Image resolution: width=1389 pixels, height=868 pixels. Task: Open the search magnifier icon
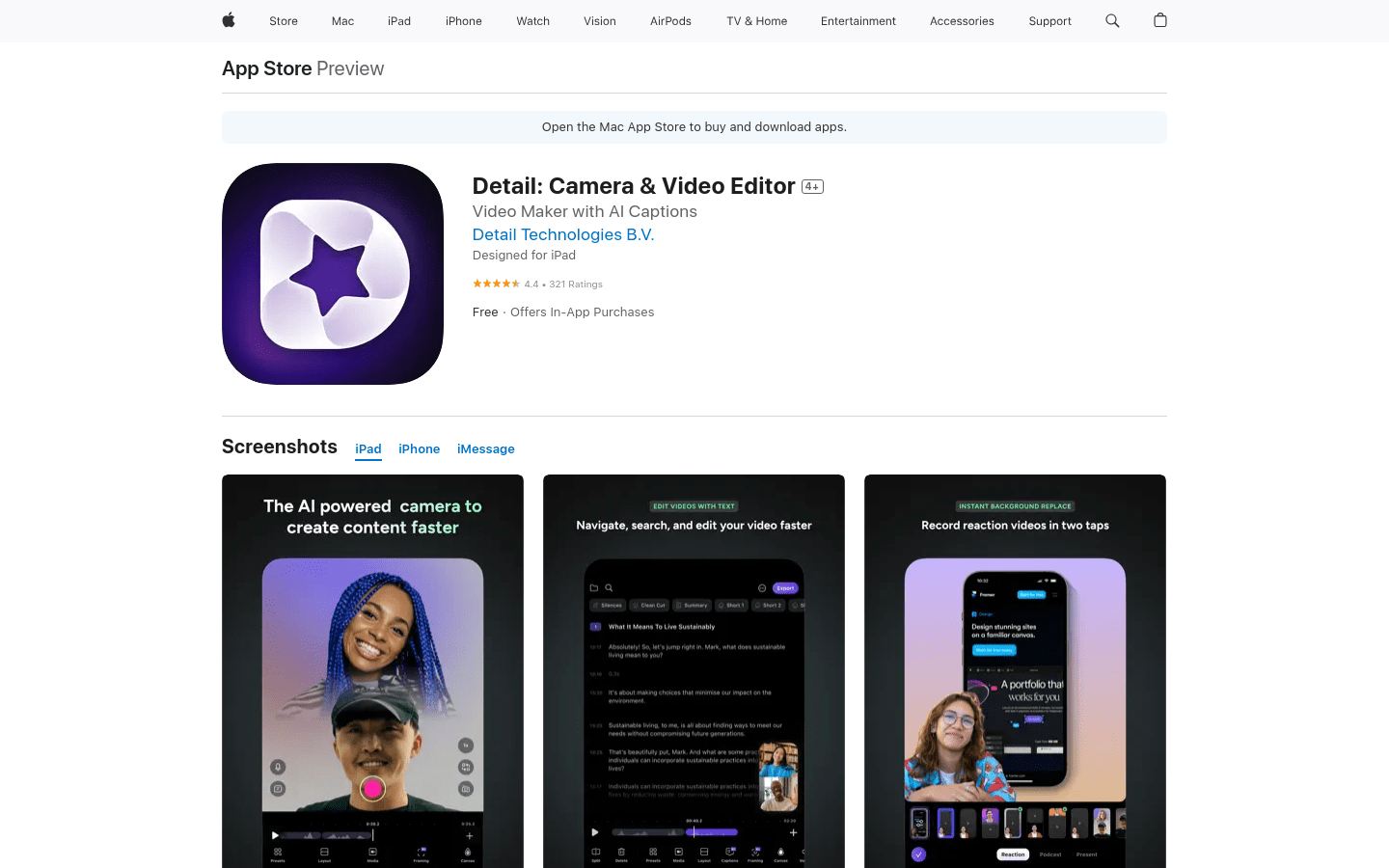[1112, 20]
